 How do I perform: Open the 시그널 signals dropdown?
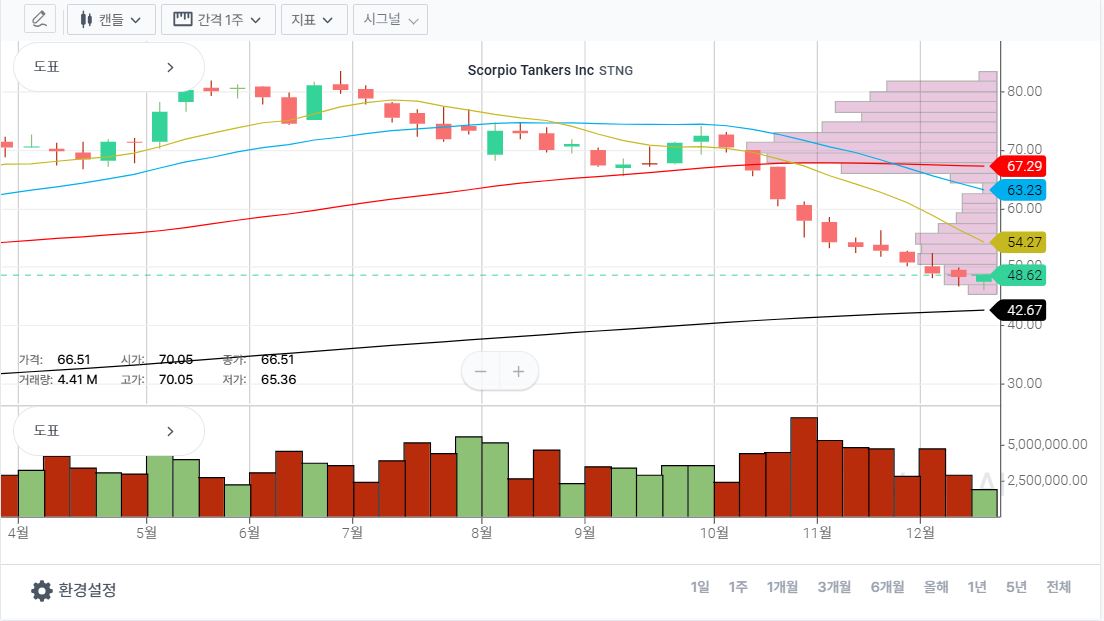(x=390, y=19)
